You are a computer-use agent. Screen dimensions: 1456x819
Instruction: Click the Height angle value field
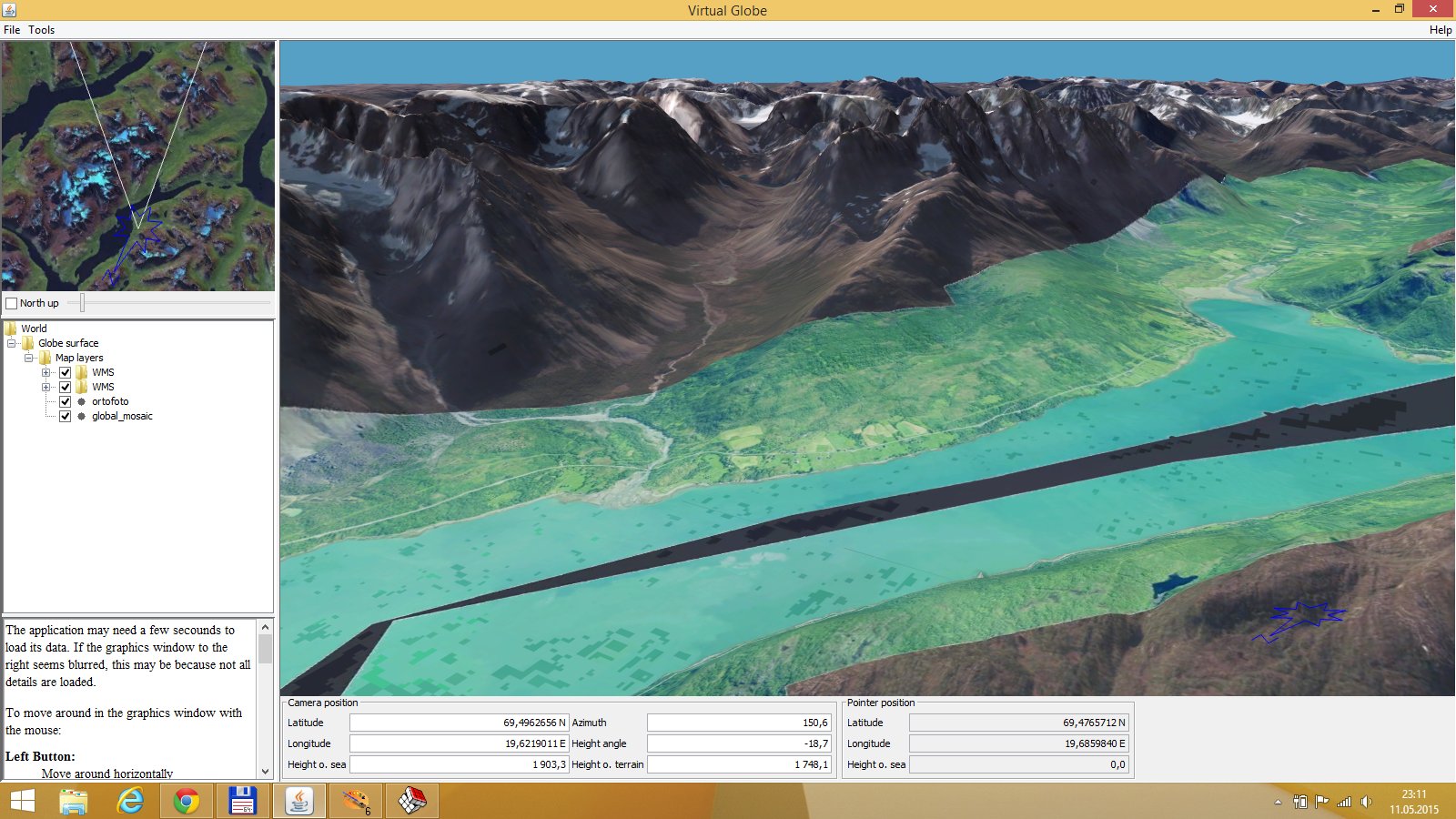pyautogui.click(x=739, y=743)
